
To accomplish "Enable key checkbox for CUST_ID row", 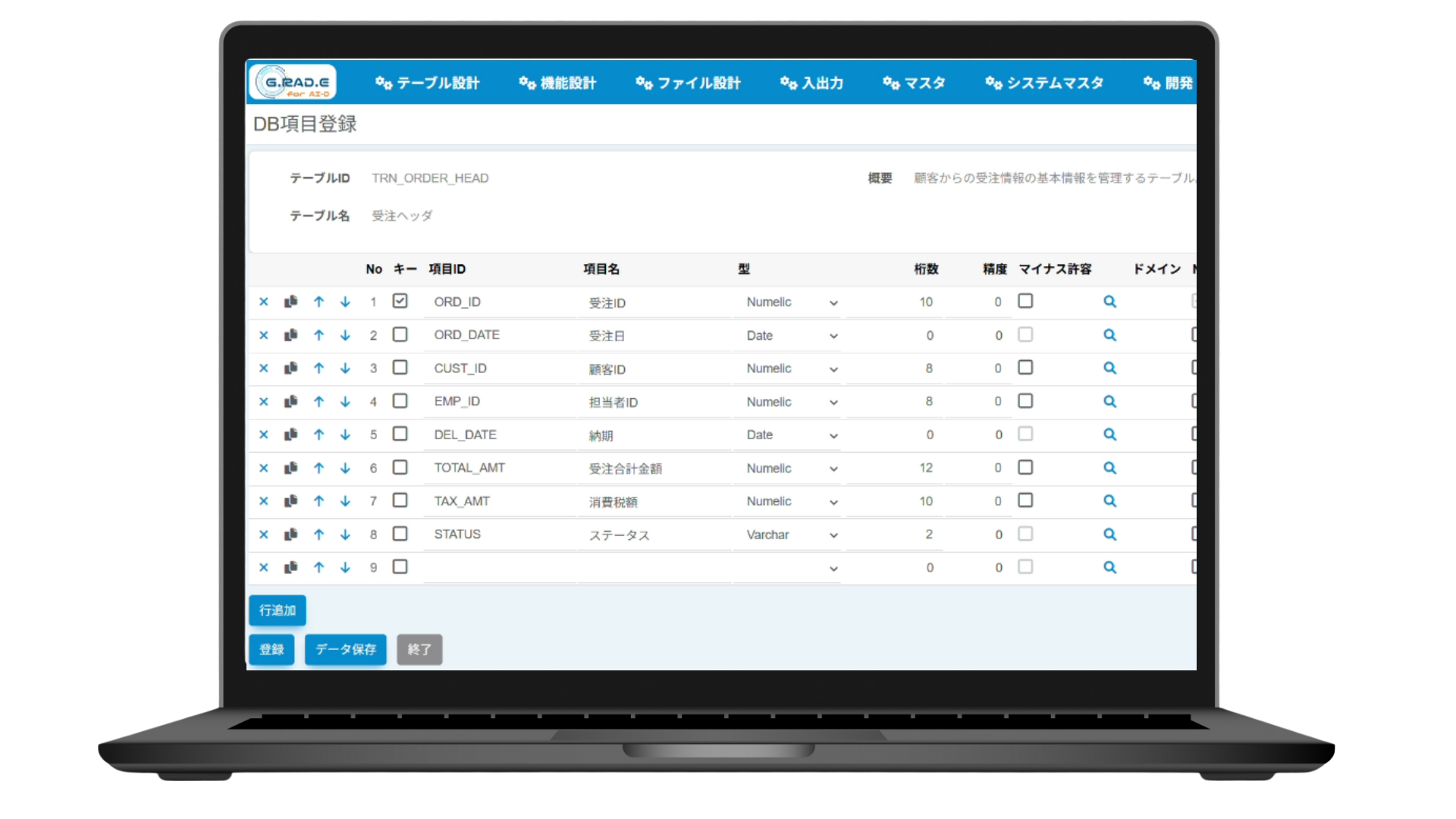I will (400, 368).
